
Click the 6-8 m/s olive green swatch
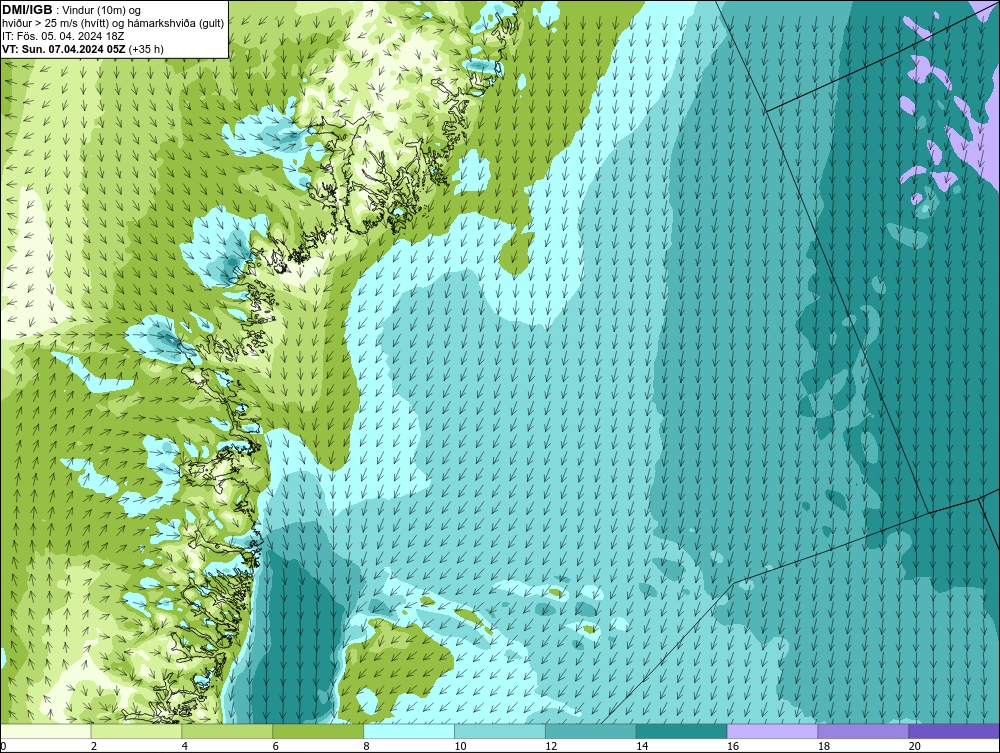coord(318,731)
